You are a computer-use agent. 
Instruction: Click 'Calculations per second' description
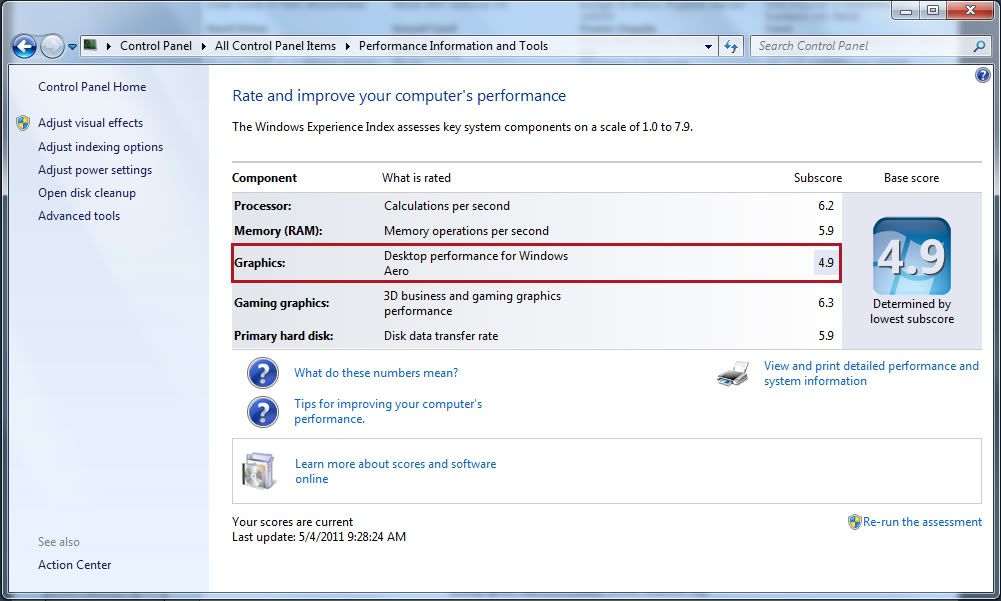tap(447, 206)
